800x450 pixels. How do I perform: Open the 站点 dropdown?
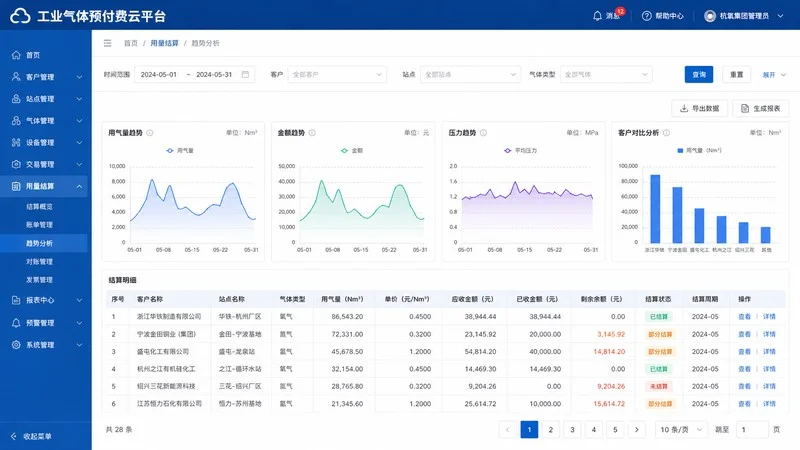[x=470, y=74]
